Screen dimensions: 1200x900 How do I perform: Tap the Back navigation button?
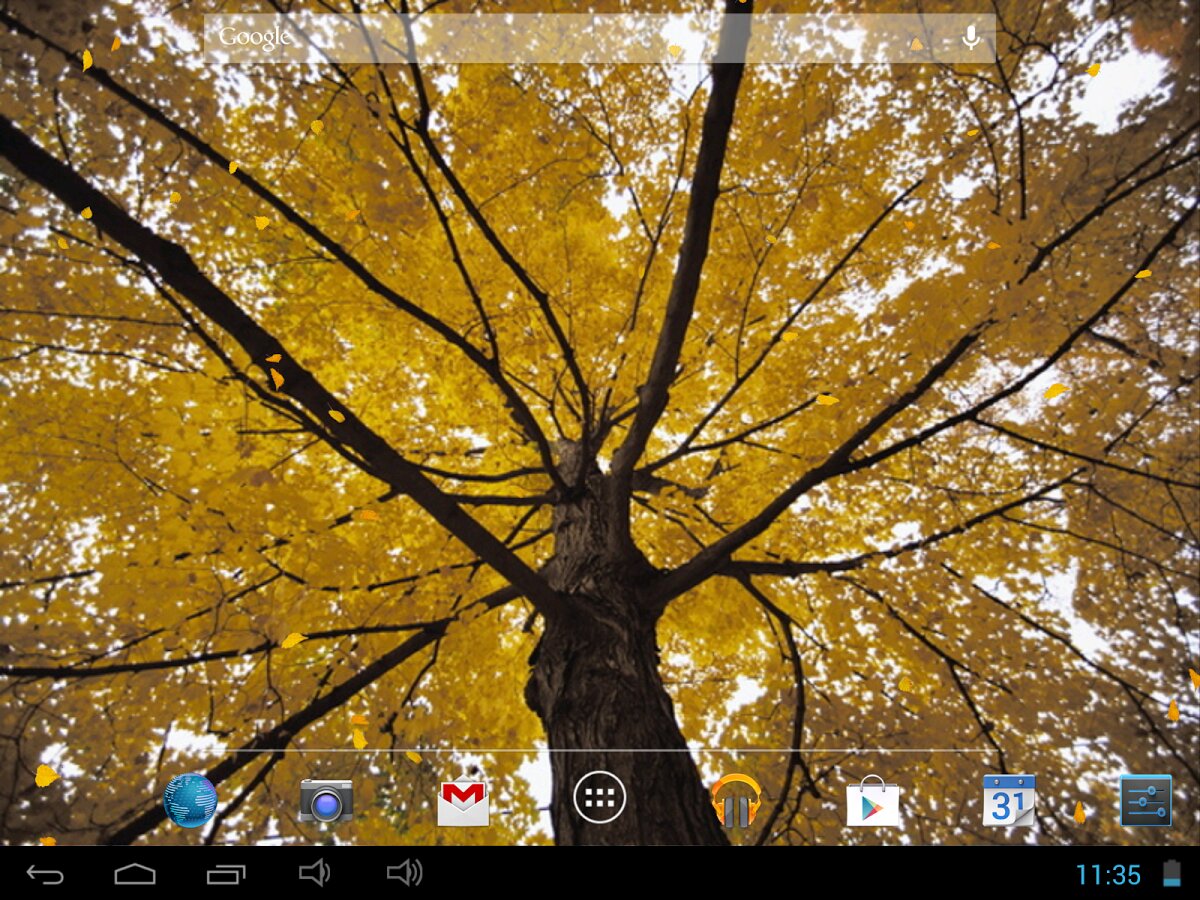(45, 875)
